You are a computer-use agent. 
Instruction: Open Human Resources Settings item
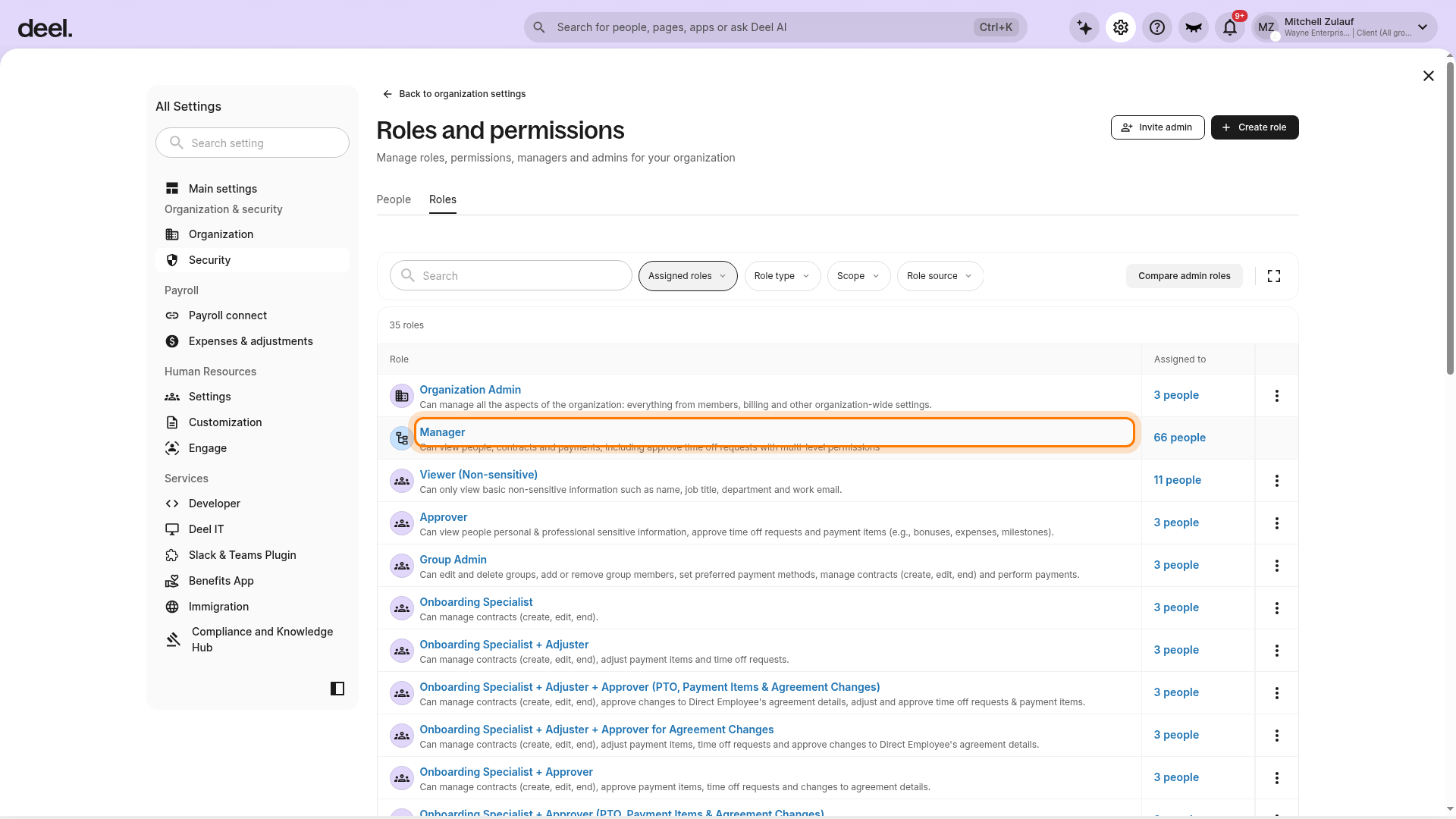253,397
